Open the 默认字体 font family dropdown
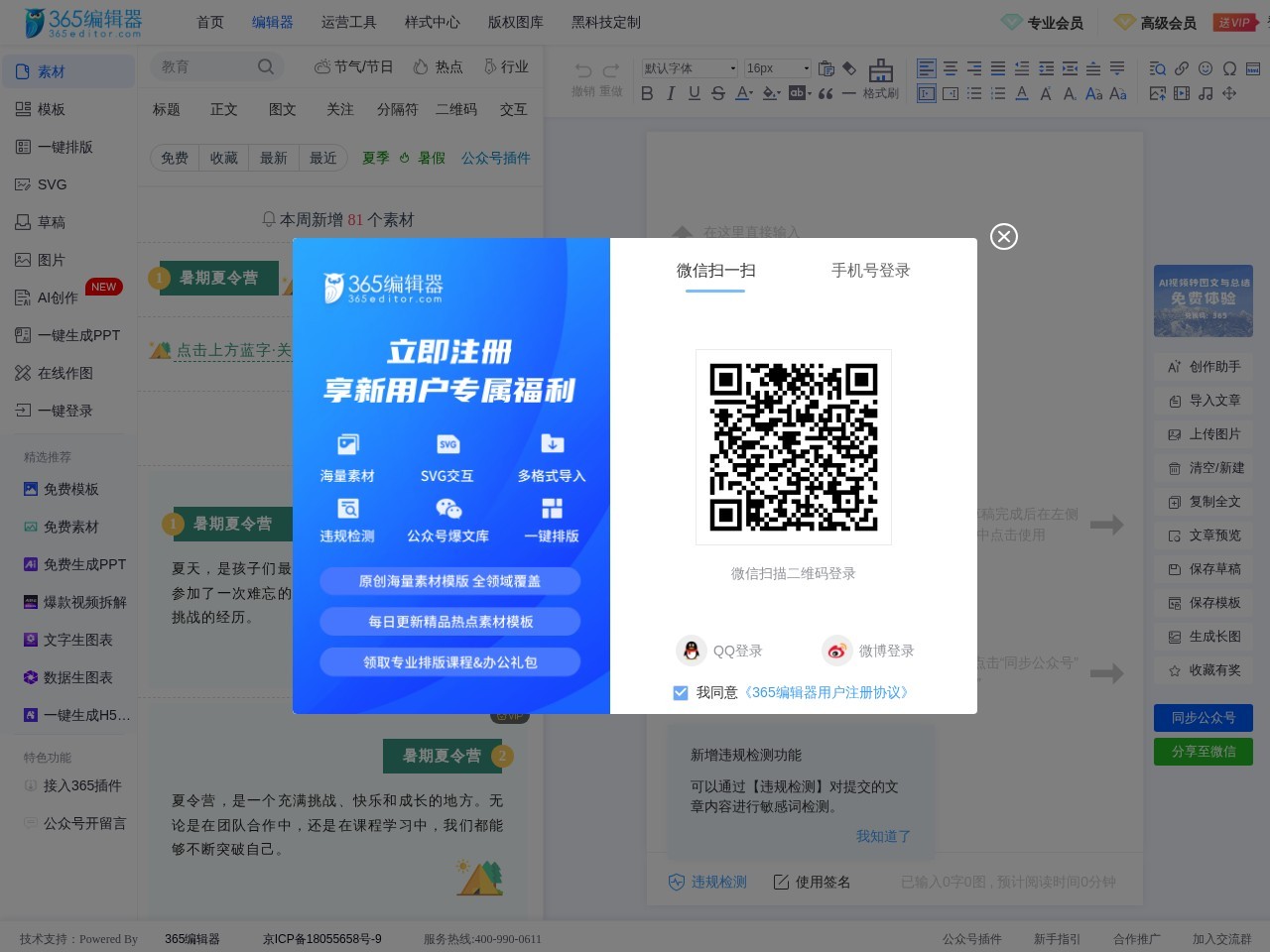The width and height of the screenshot is (1270, 952). (690, 68)
